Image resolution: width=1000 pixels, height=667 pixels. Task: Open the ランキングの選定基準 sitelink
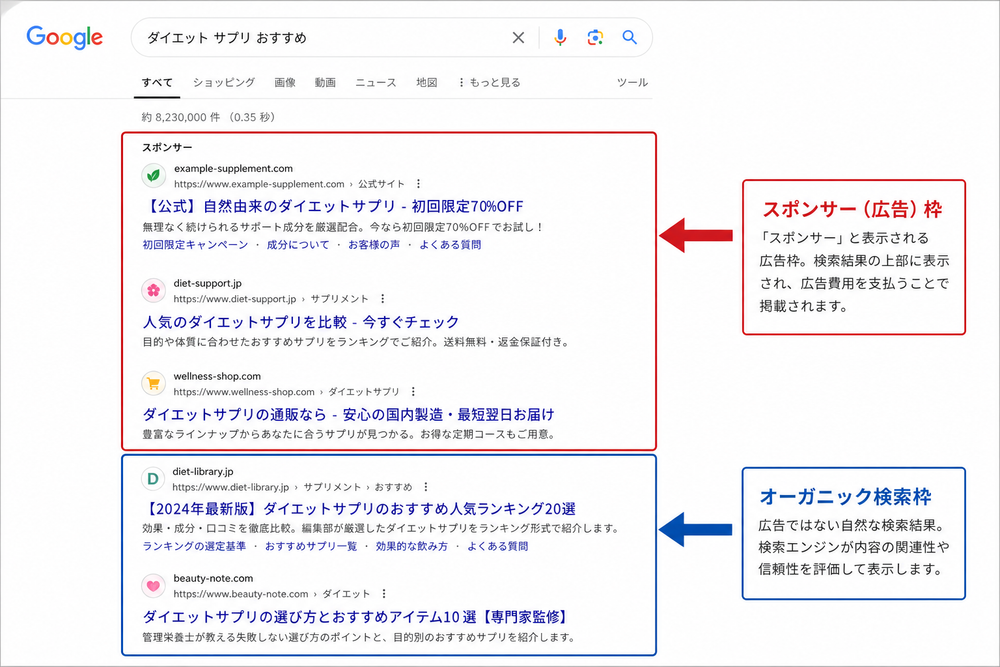click(194, 546)
